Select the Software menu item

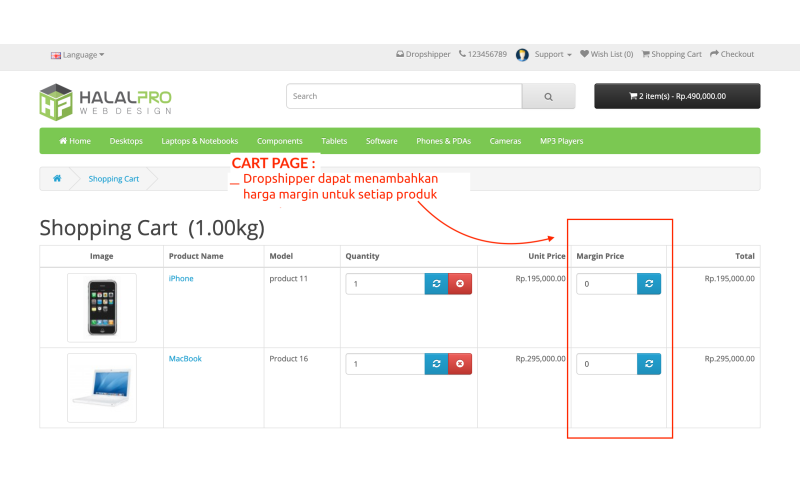(x=382, y=141)
